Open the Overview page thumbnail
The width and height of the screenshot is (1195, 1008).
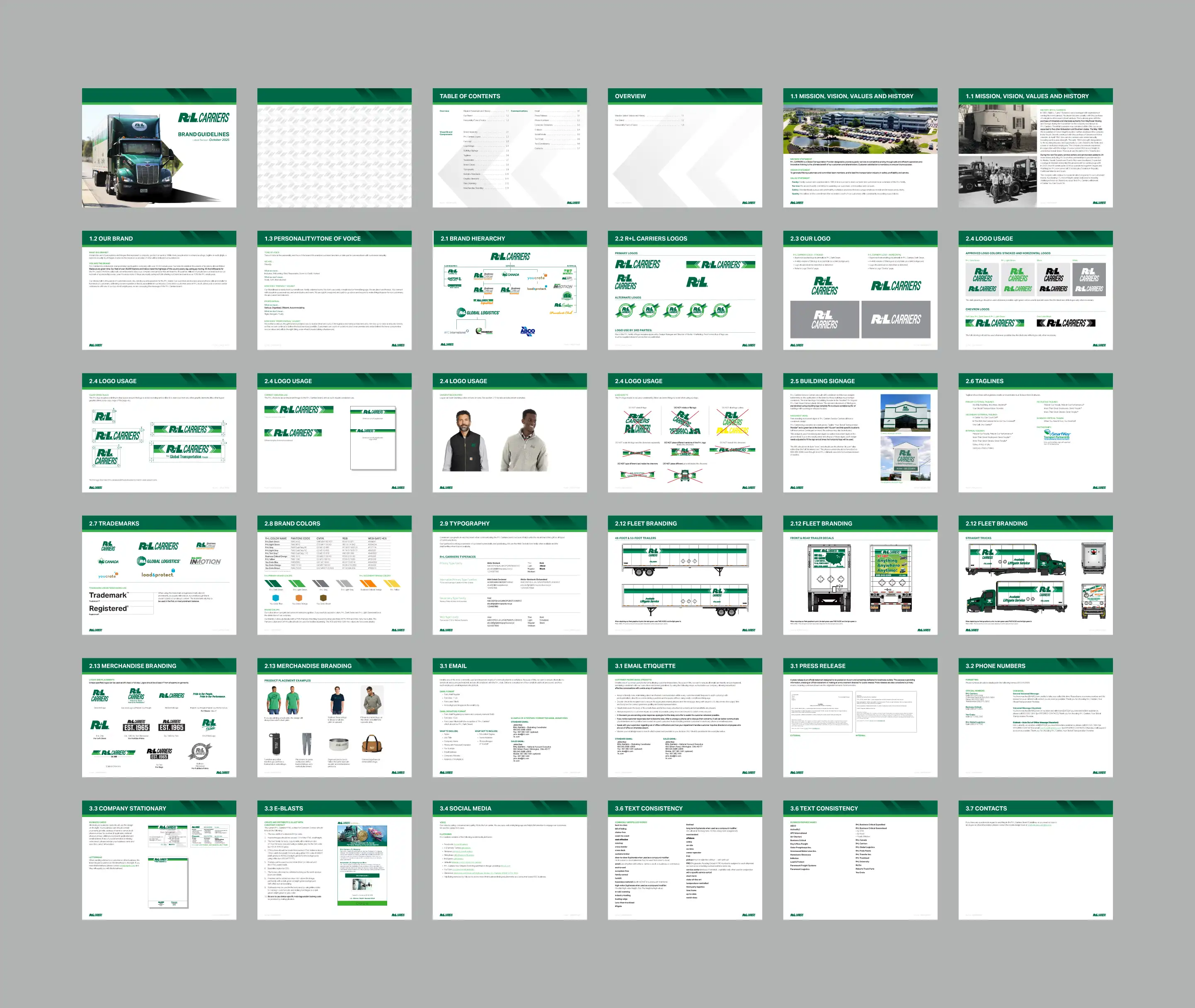point(684,147)
